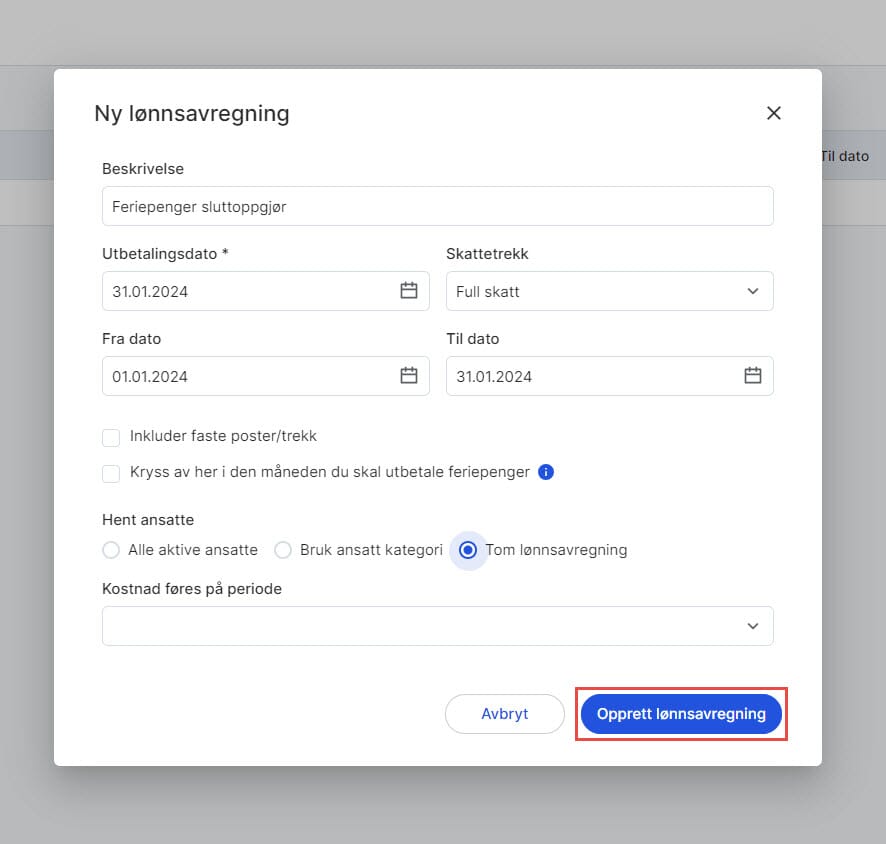Open the Skattetrekk dropdown

point(609,291)
